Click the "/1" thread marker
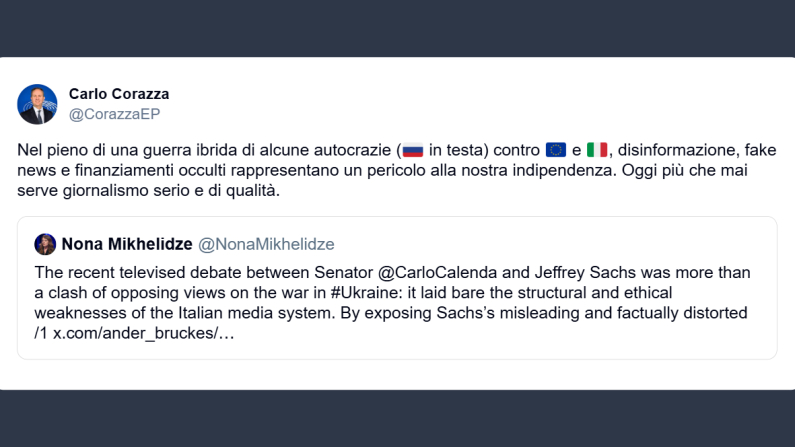This screenshot has width=795, height=447. tap(42, 333)
